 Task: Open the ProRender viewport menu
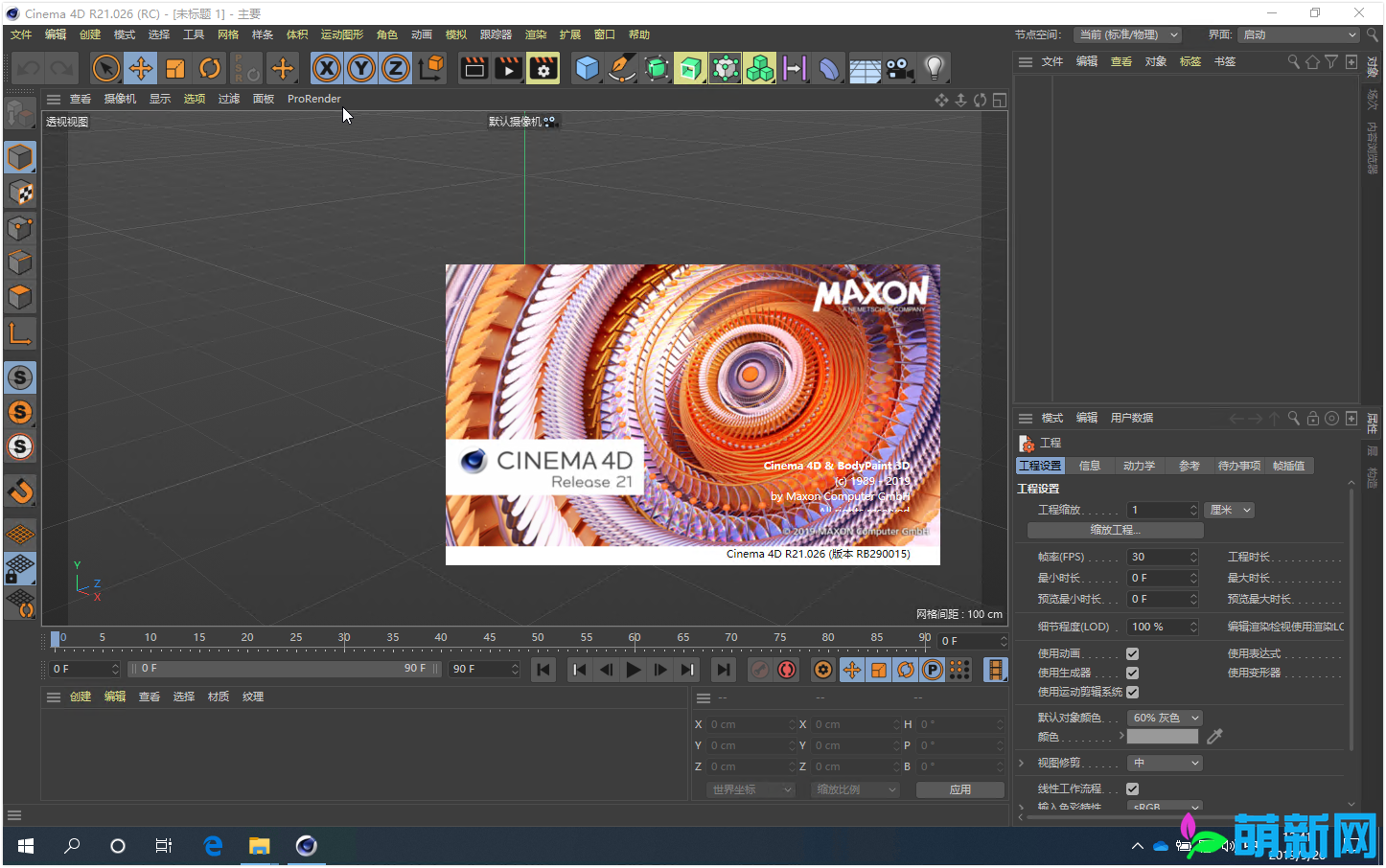[x=313, y=99]
